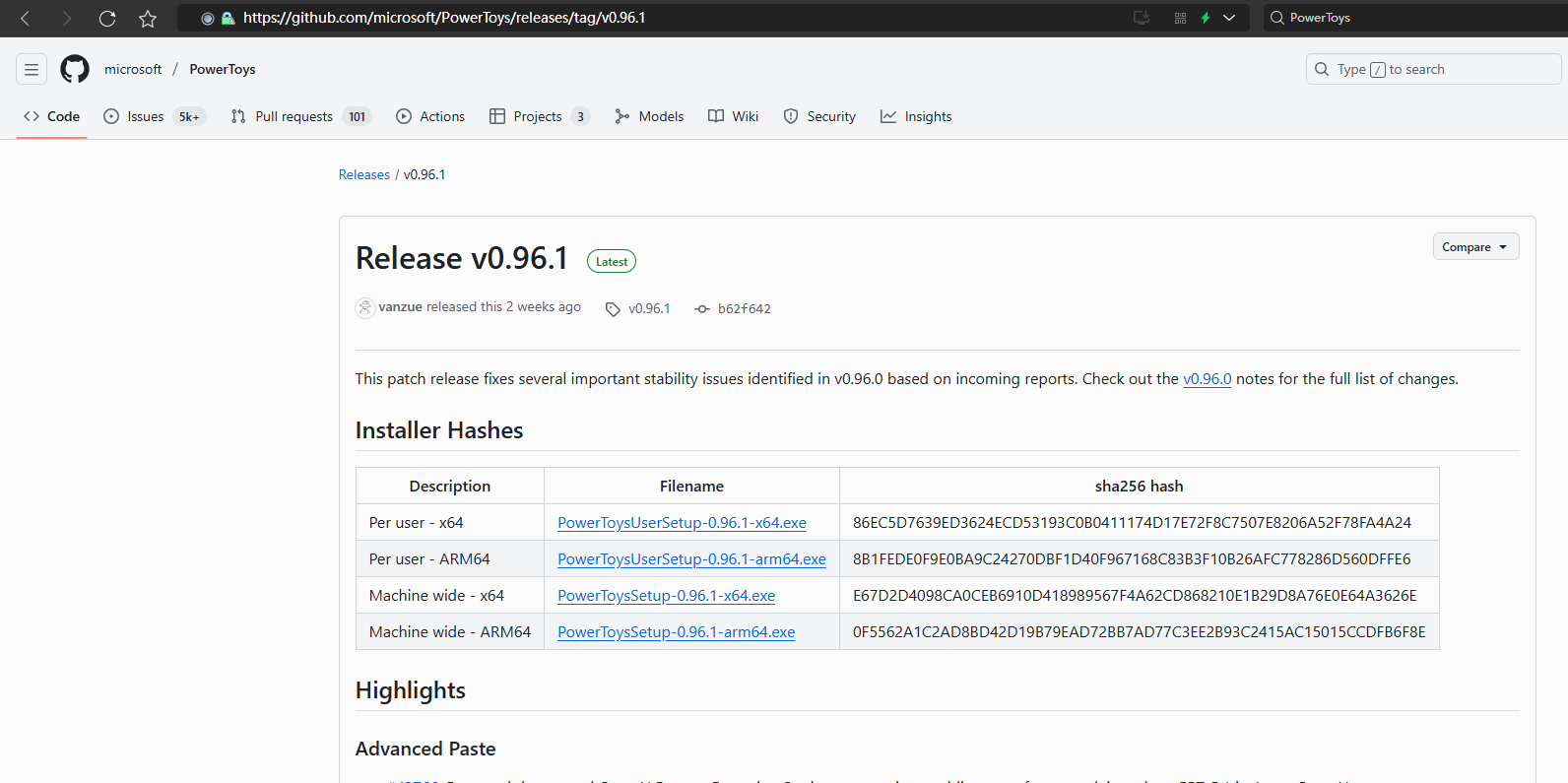The width and height of the screenshot is (1568, 783).
Task: Open the Projects tab
Action: click(x=540, y=116)
